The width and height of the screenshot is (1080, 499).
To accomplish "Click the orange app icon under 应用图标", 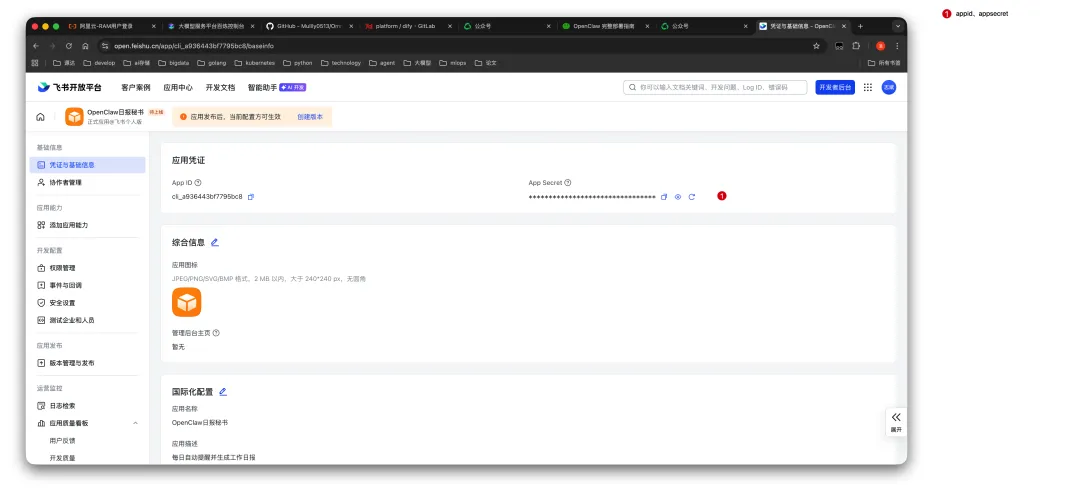I will (186, 302).
